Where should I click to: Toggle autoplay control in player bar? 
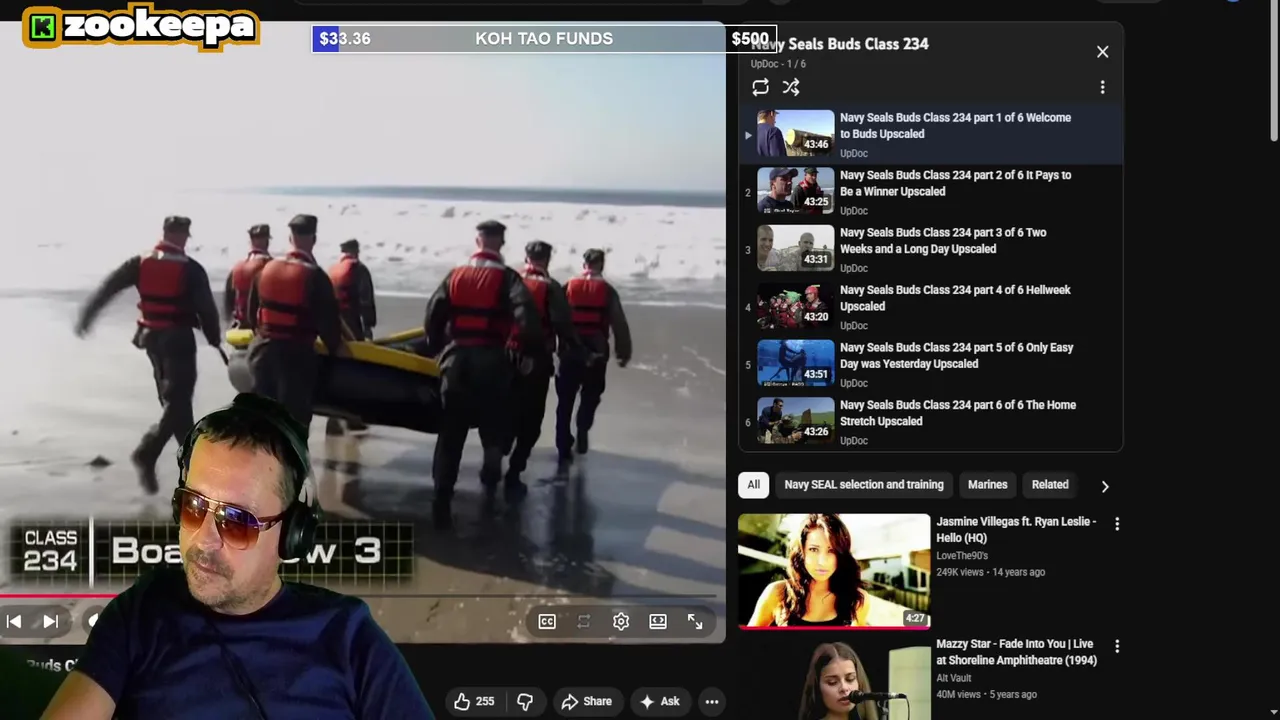pyautogui.click(x=584, y=621)
